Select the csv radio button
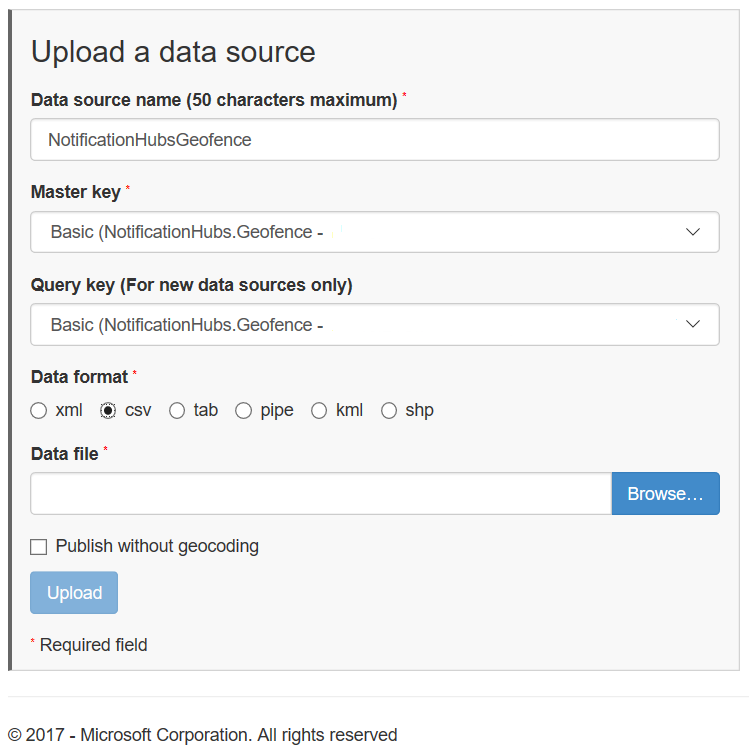Viewport: 749px width, 755px height. (x=108, y=410)
